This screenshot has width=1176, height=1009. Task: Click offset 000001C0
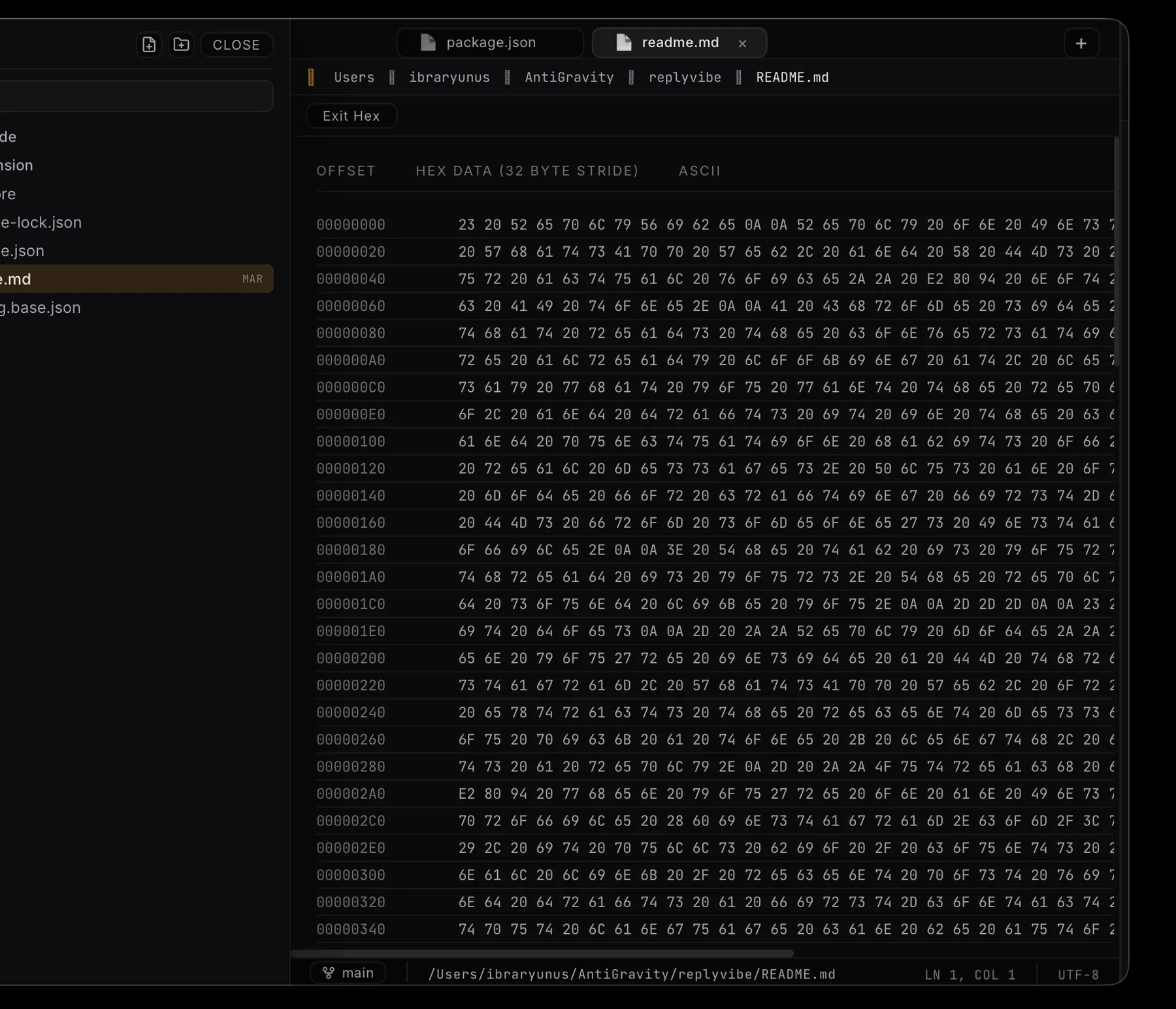tap(351, 604)
